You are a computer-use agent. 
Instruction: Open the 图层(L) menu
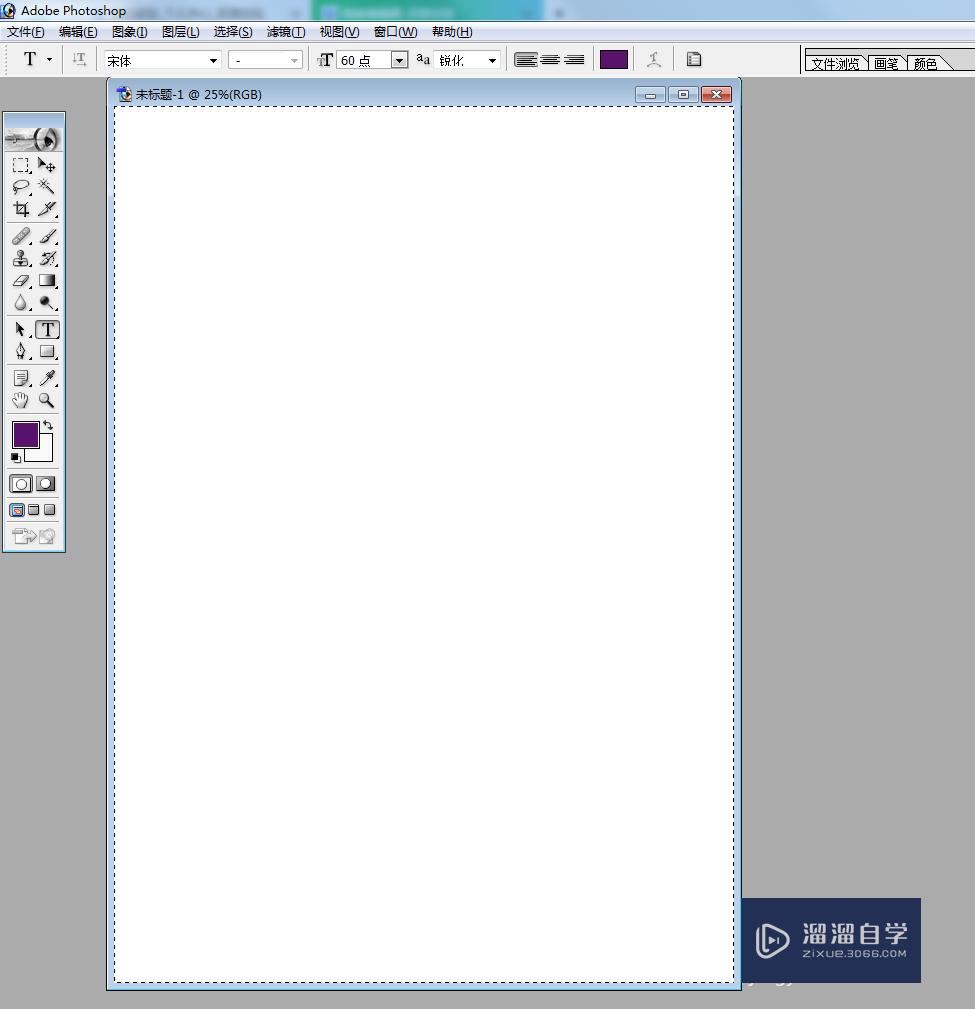click(180, 32)
